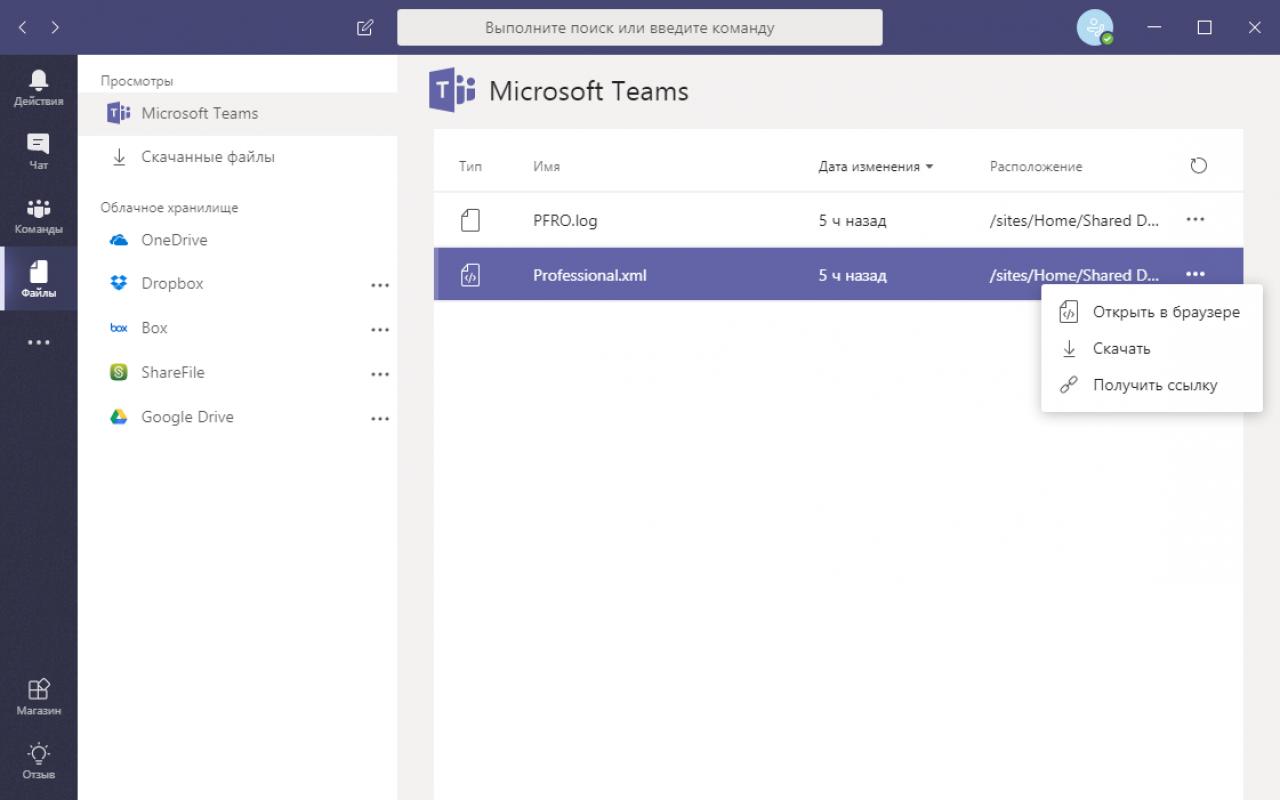Open the PFRO.log file

click(x=565, y=221)
